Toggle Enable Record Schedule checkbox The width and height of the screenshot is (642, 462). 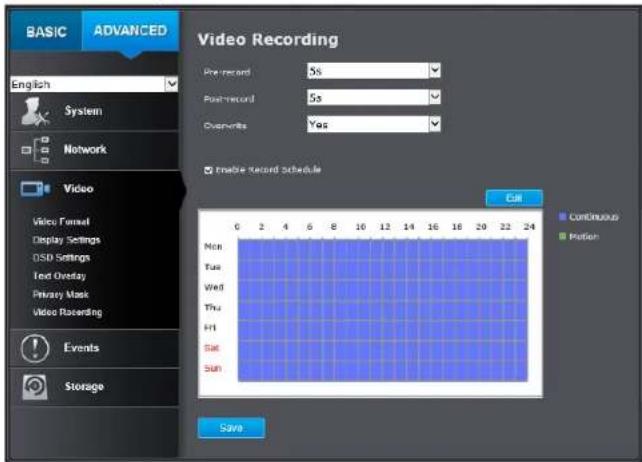(208, 170)
